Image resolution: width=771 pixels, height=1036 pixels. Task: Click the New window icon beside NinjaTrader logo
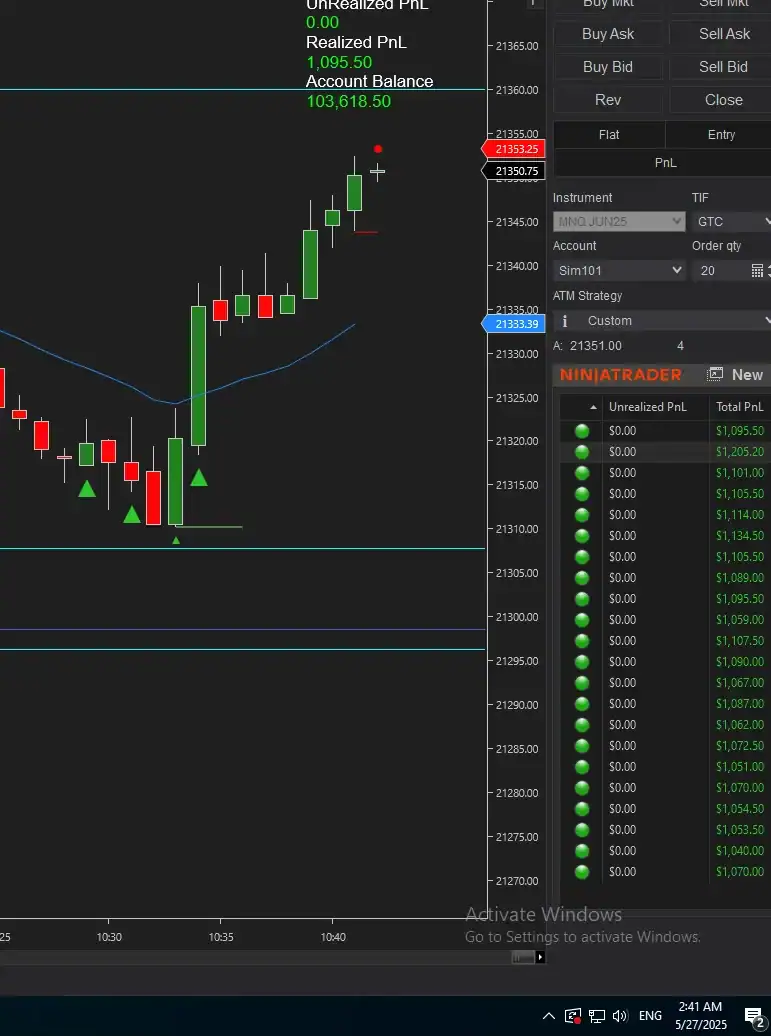point(716,375)
